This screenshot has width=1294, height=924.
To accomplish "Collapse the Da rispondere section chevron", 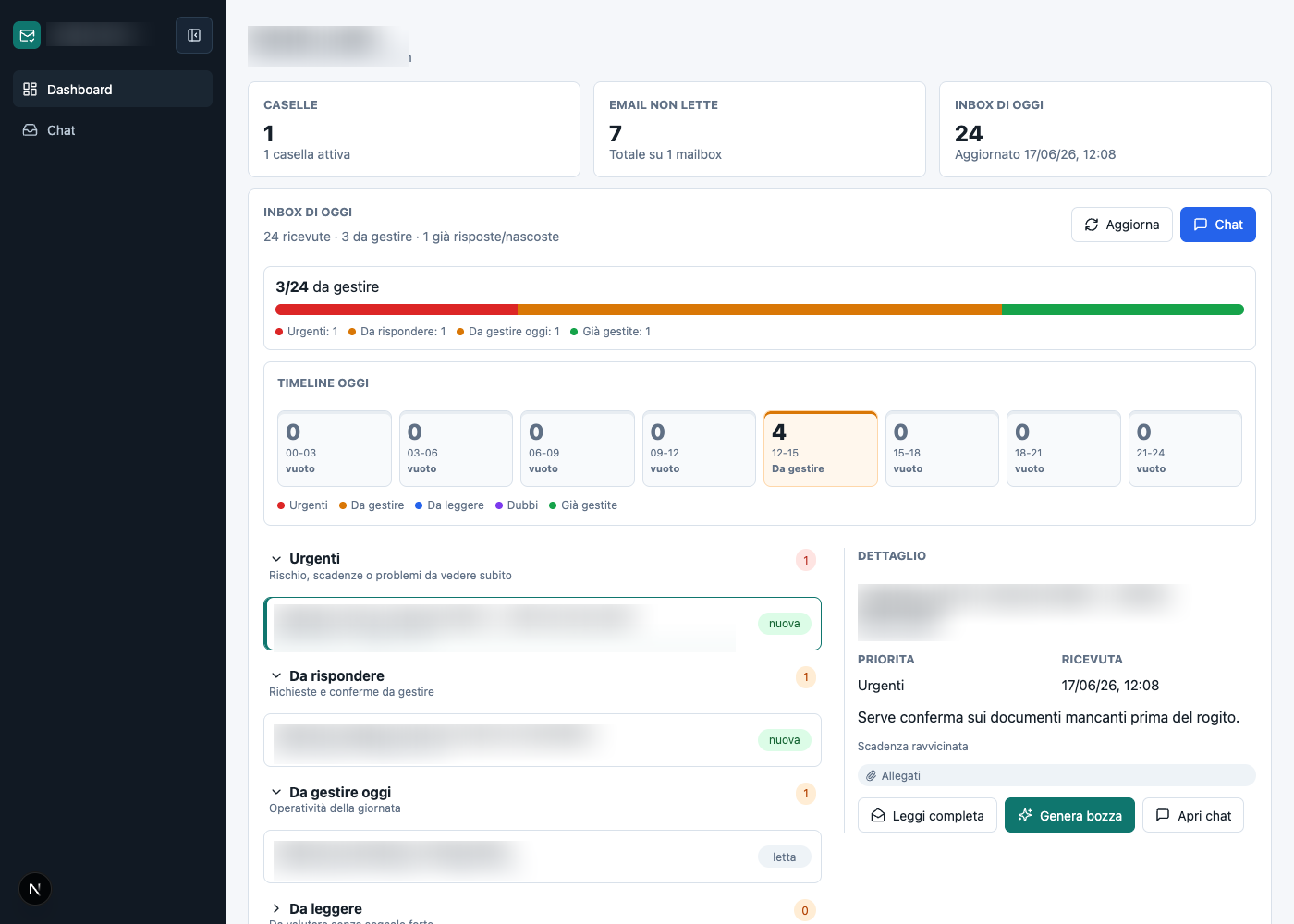I will click(x=276, y=675).
